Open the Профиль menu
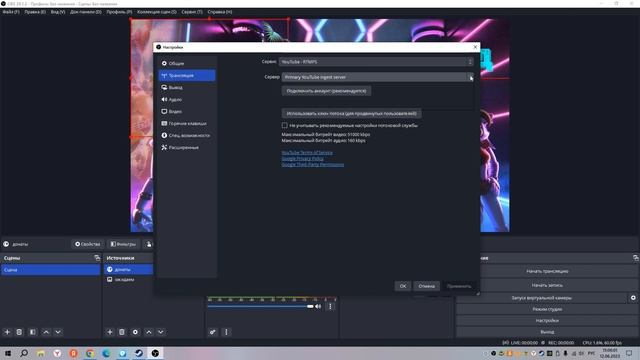640x360 pixels. 119,12
